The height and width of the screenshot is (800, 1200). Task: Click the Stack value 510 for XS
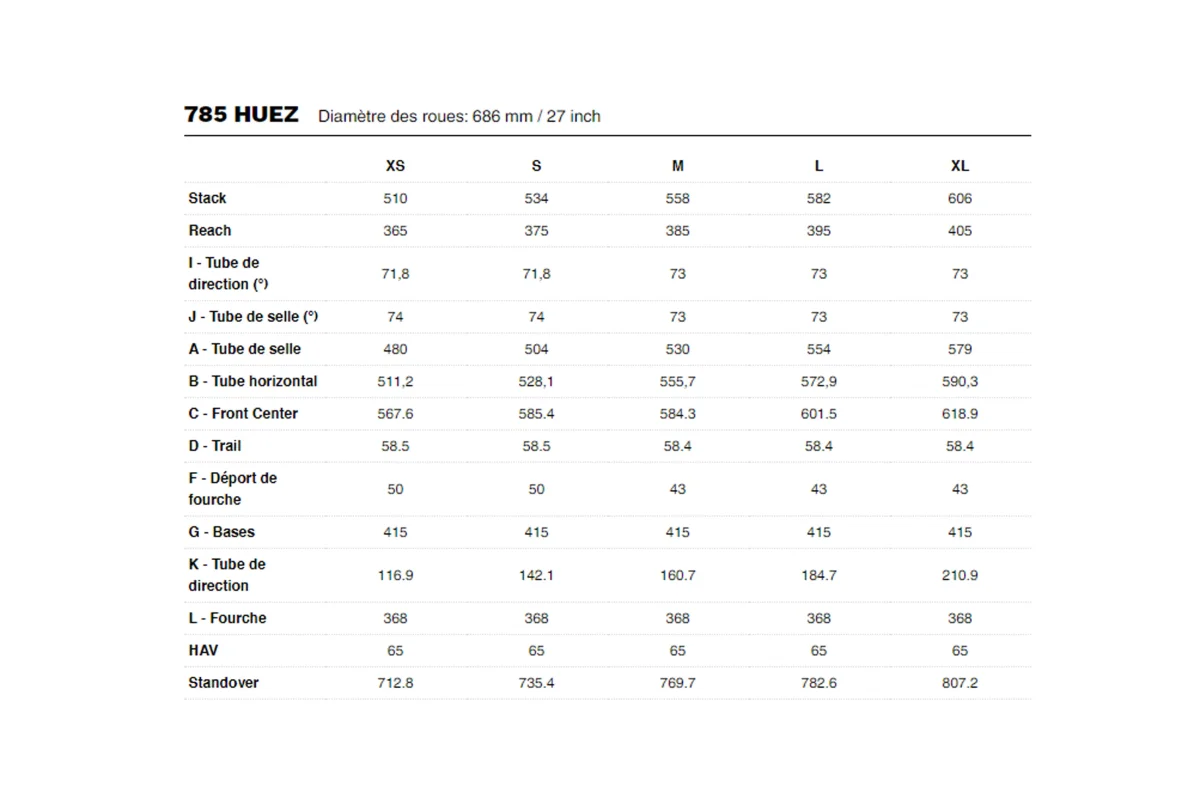pos(395,198)
